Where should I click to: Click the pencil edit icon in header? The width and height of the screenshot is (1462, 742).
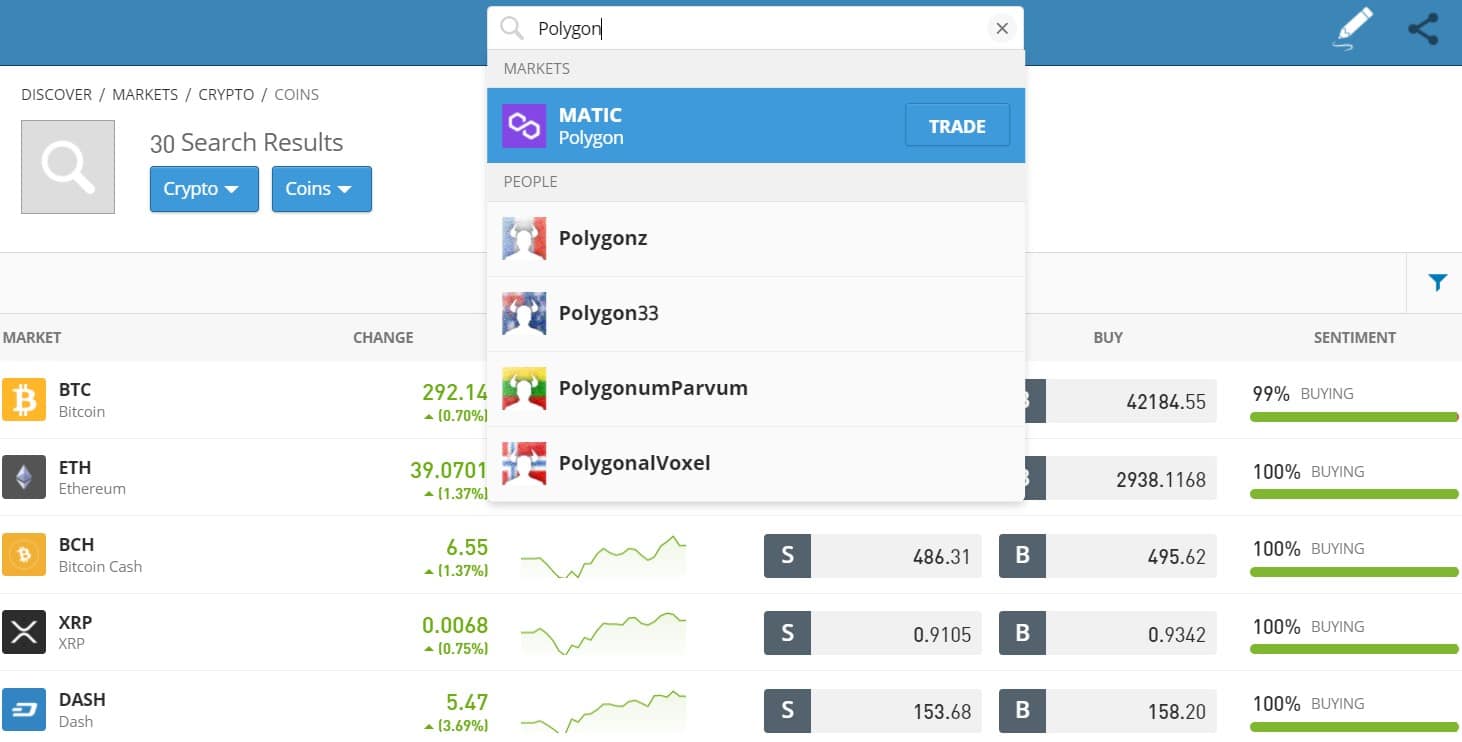coord(1354,28)
